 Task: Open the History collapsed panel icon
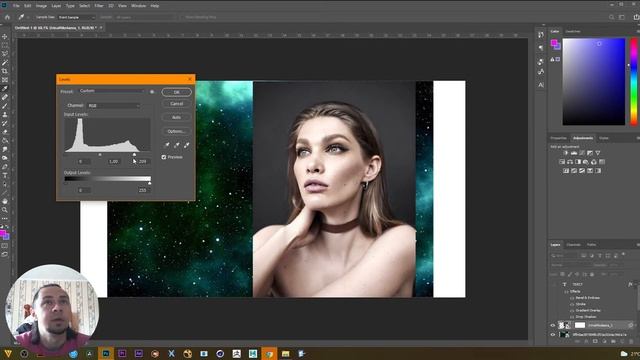(541, 35)
